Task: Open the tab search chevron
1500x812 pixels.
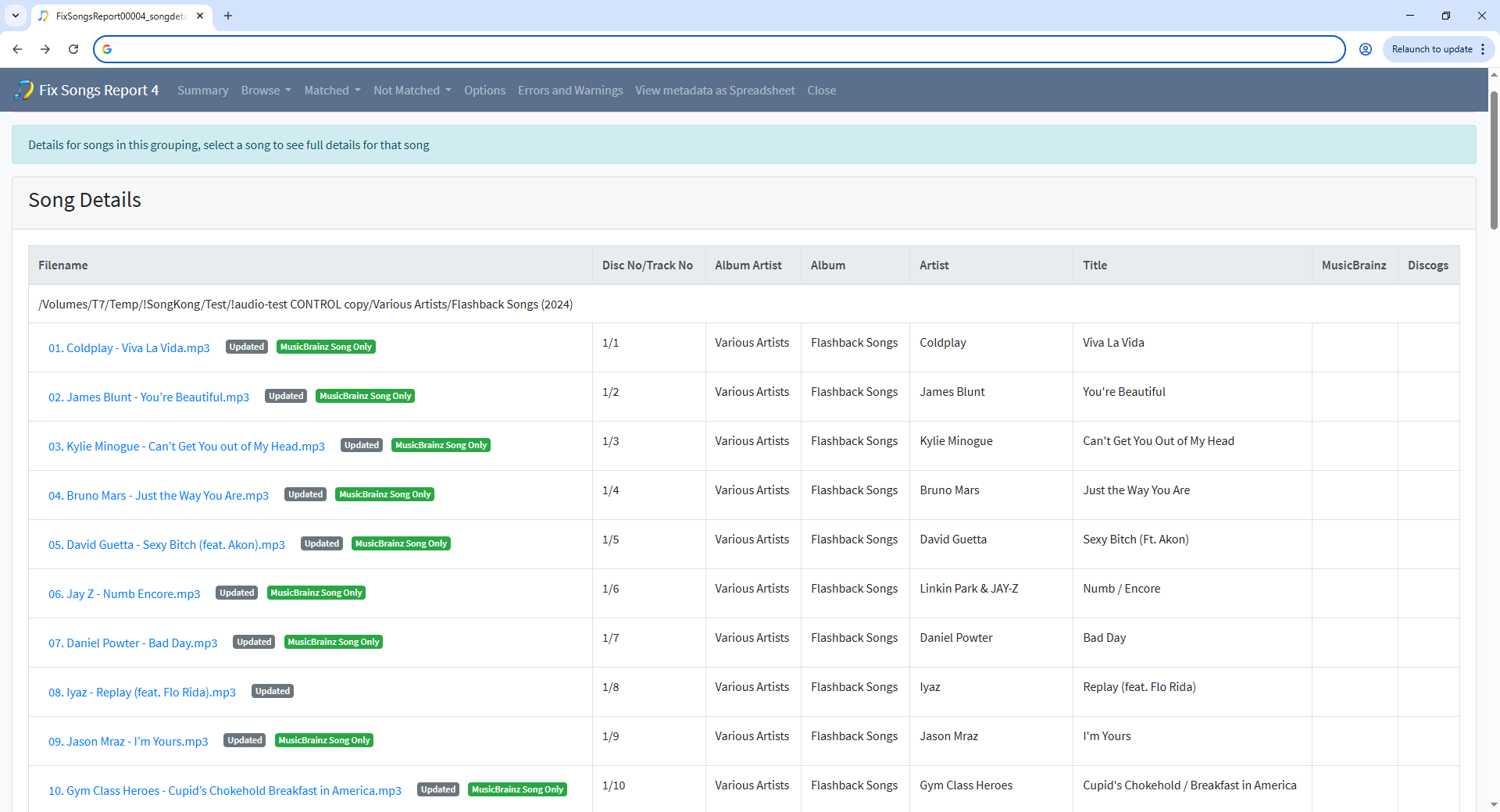Action: [x=16, y=16]
